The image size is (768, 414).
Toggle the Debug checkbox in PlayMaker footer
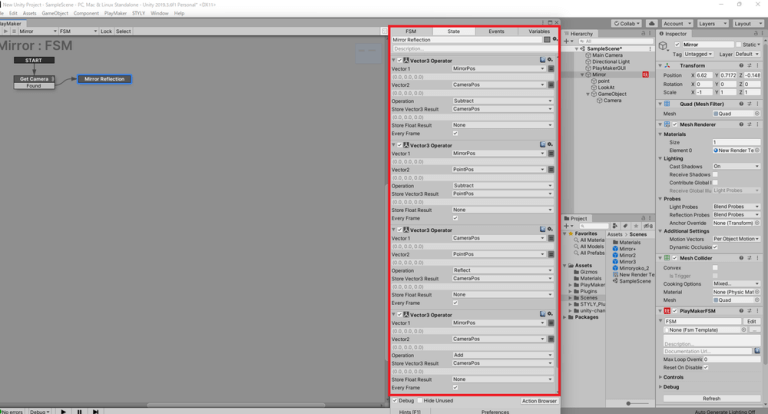395,400
